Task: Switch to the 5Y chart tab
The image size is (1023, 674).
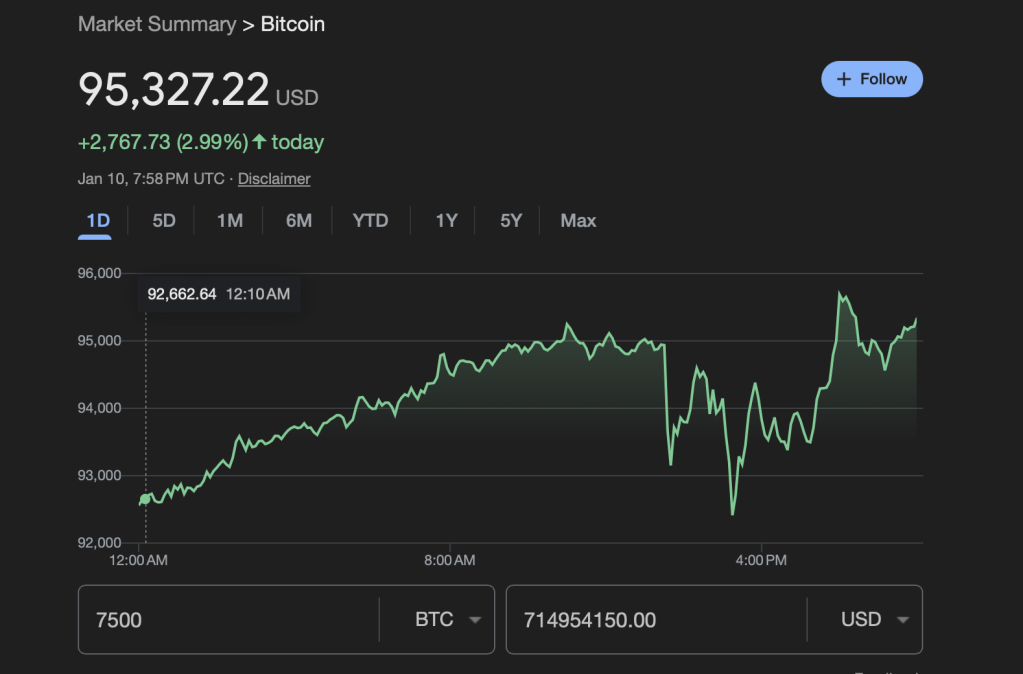Action: click(x=511, y=221)
